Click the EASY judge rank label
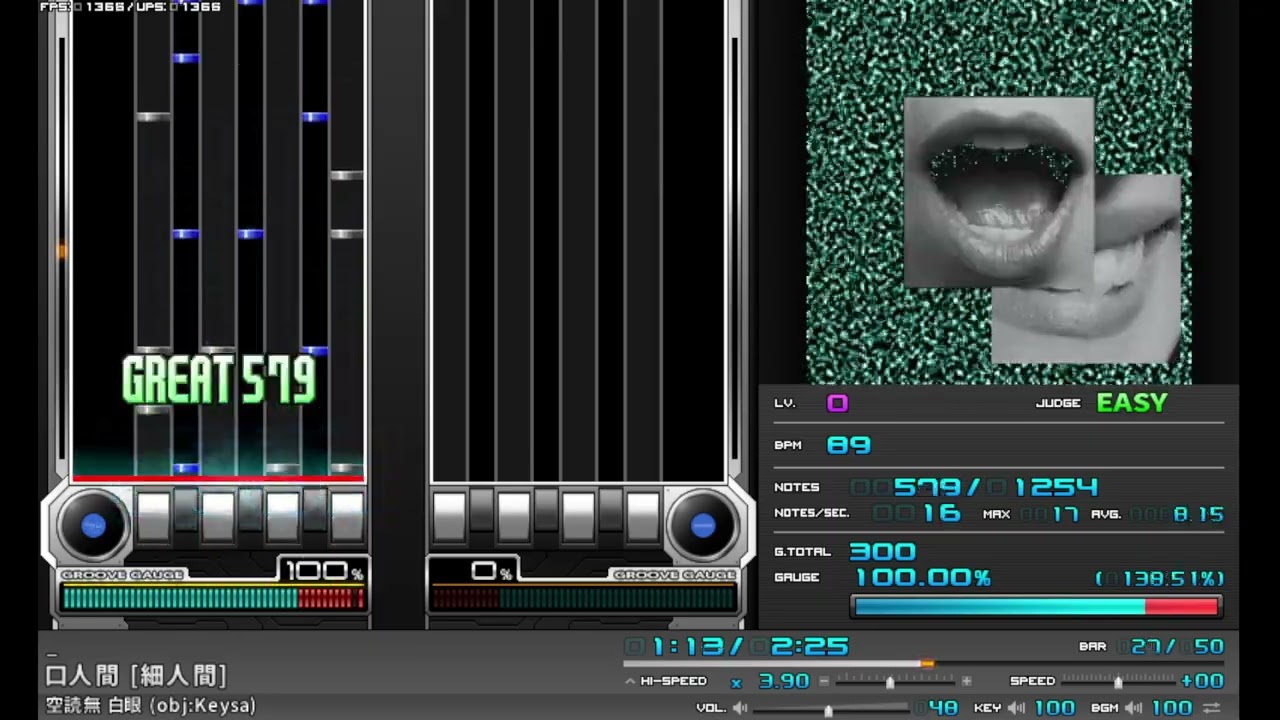Screen dimensions: 1280x720 (1132, 403)
